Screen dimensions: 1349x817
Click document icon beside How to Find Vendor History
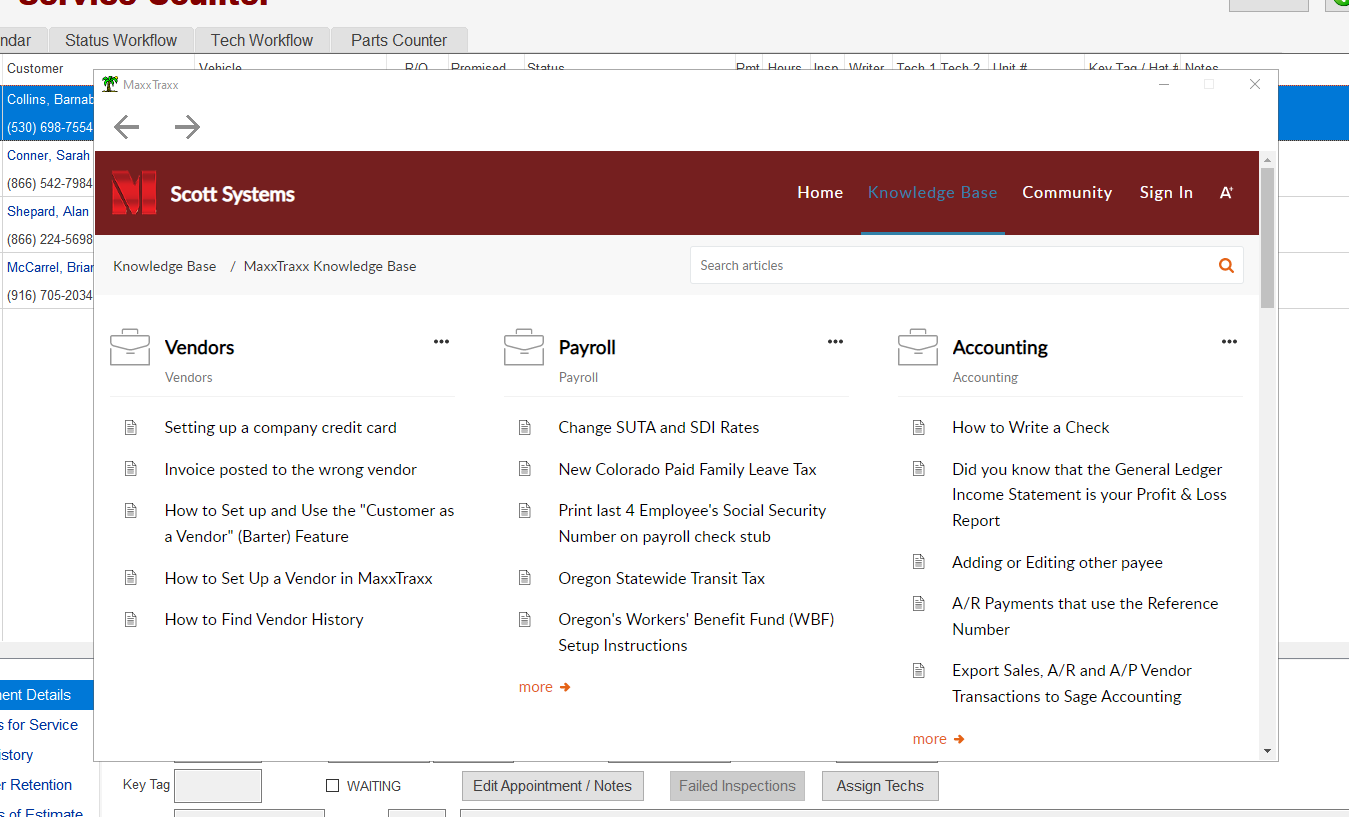[x=130, y=619]
